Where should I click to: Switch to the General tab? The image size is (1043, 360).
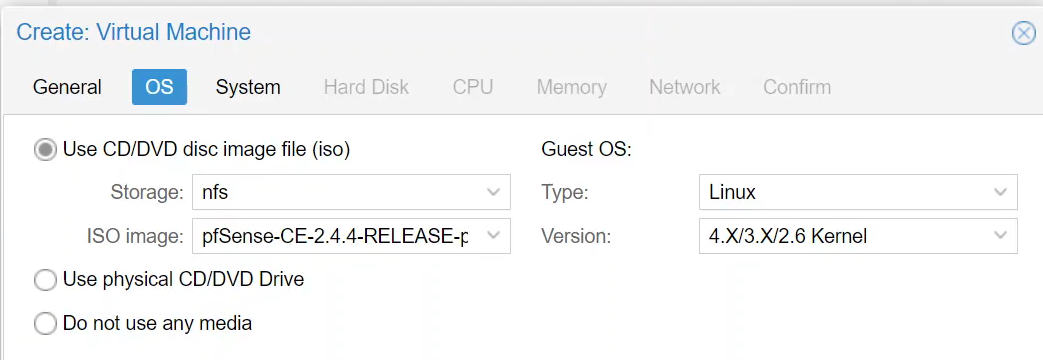(x=67, y=87)
